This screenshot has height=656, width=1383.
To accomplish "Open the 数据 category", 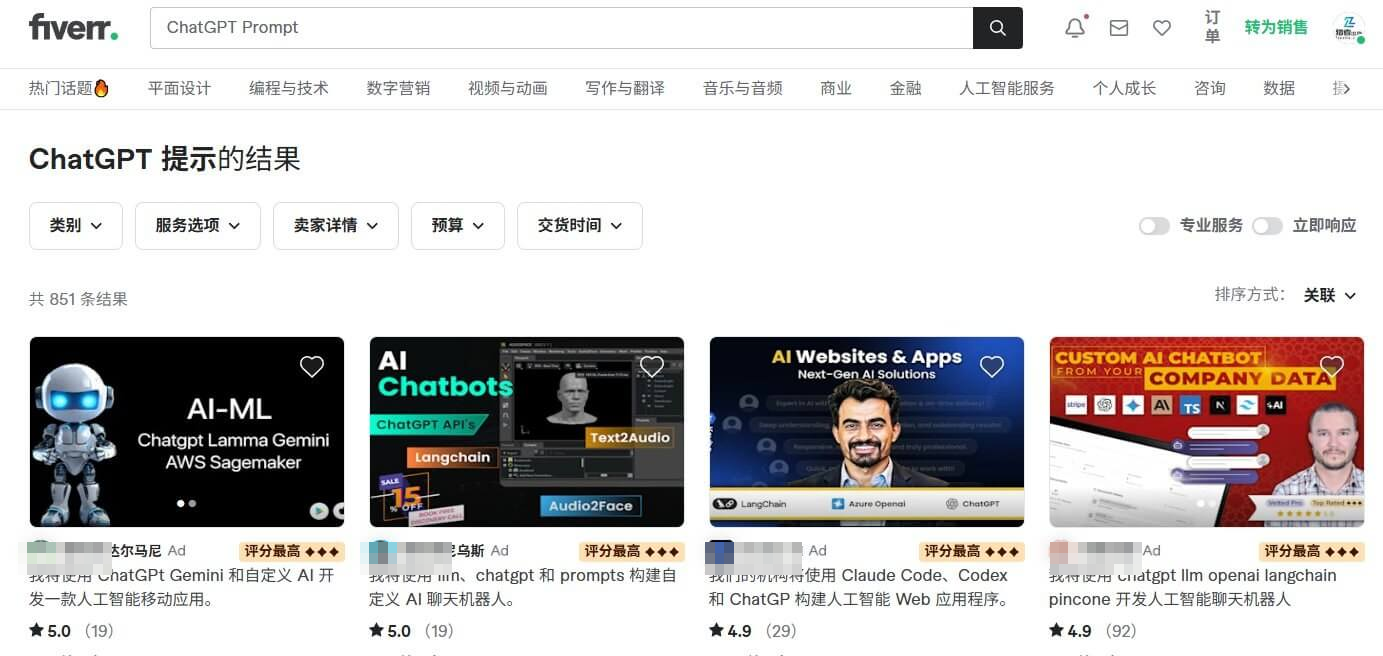I will (1279, 88).
